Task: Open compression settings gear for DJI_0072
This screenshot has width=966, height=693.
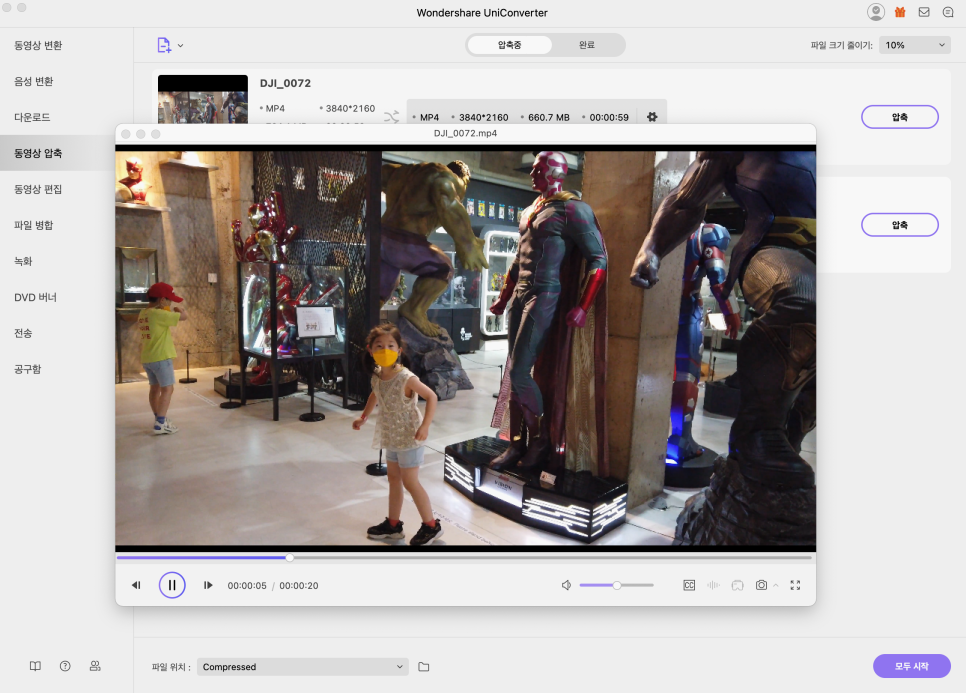Action: [652, 116]
